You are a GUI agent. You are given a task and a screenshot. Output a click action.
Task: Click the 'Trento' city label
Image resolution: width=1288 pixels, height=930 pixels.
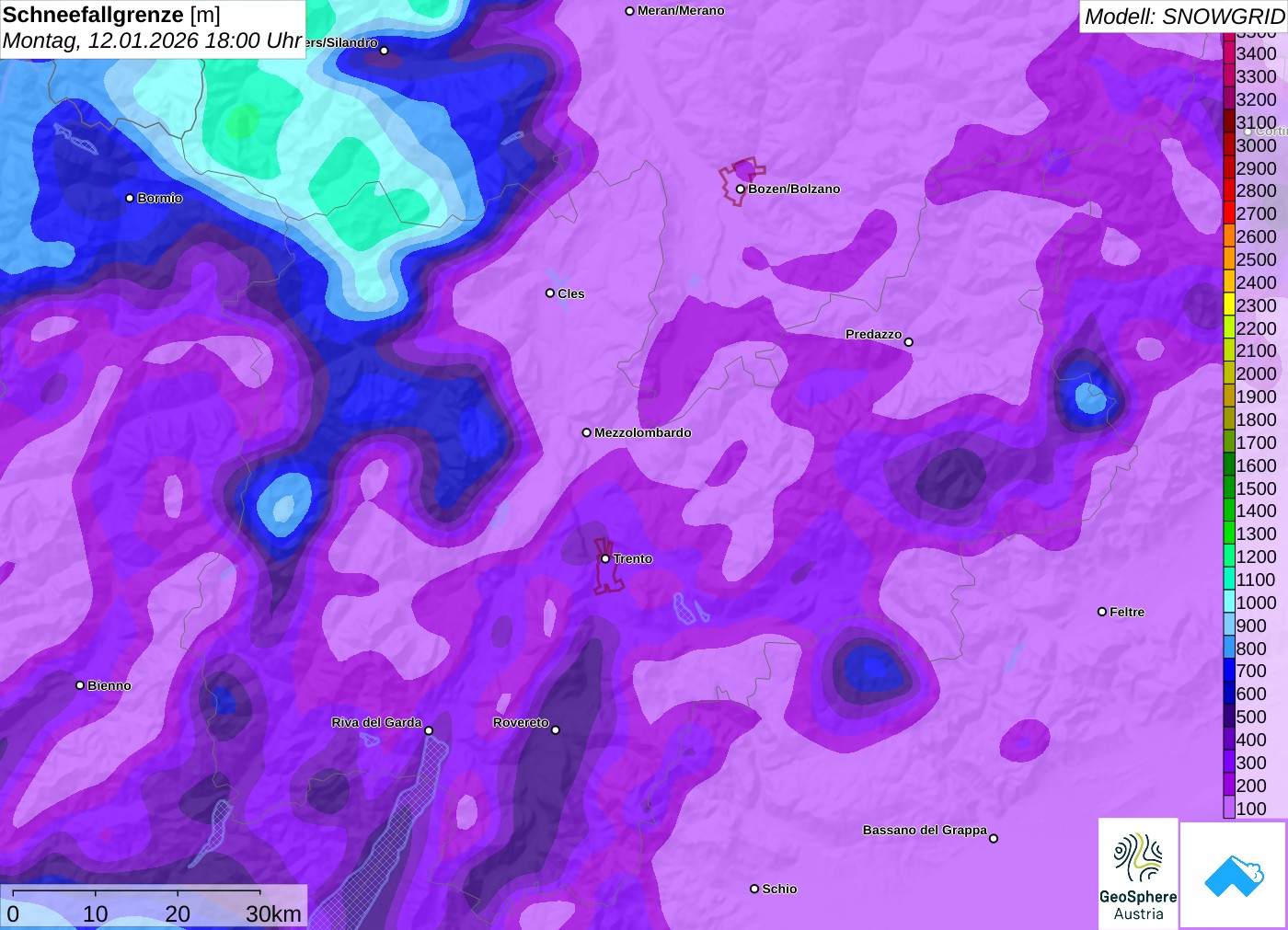[x=633, y=558]
